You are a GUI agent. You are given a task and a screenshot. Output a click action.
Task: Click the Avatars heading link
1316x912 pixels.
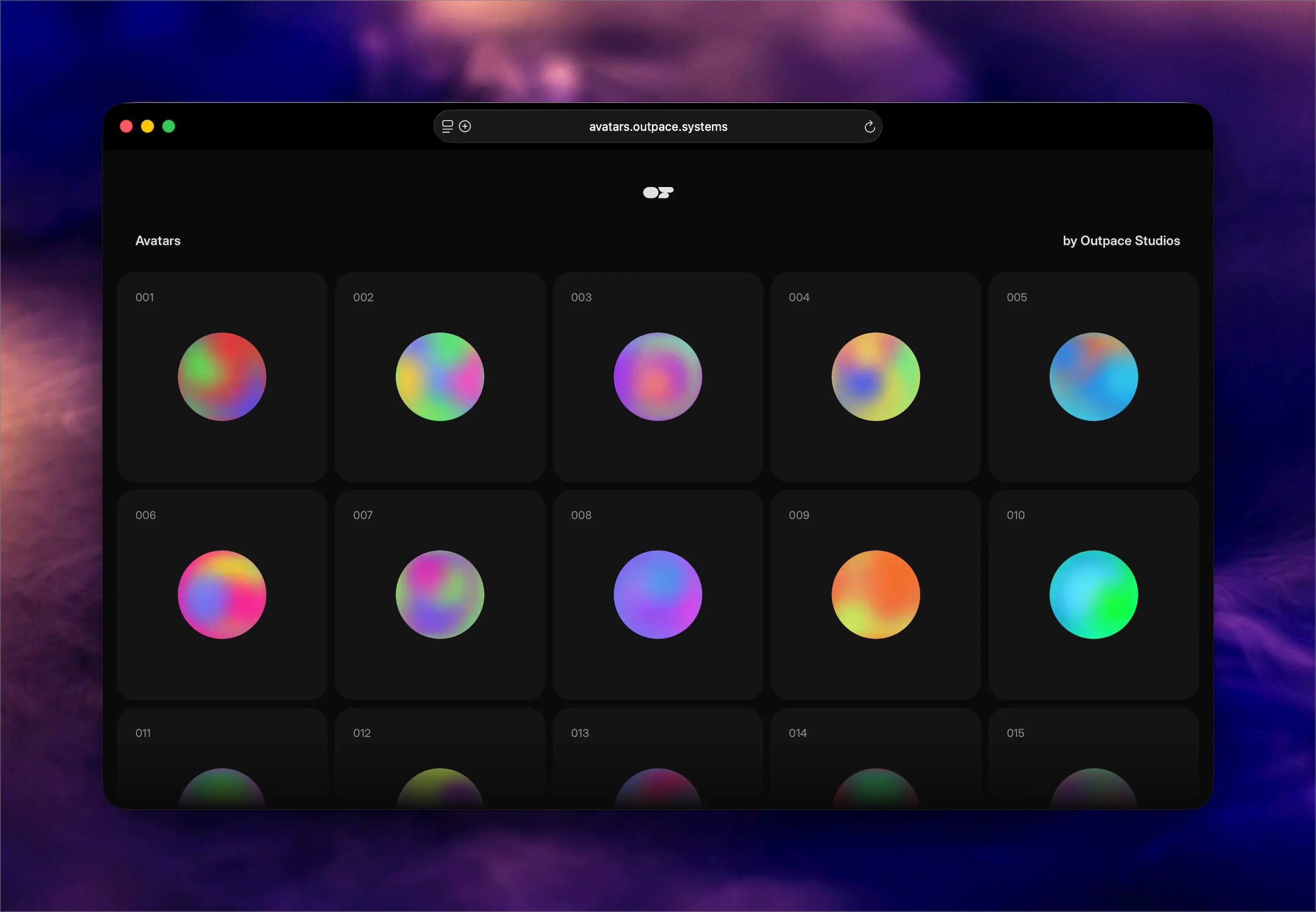click(x=158, y=241)
